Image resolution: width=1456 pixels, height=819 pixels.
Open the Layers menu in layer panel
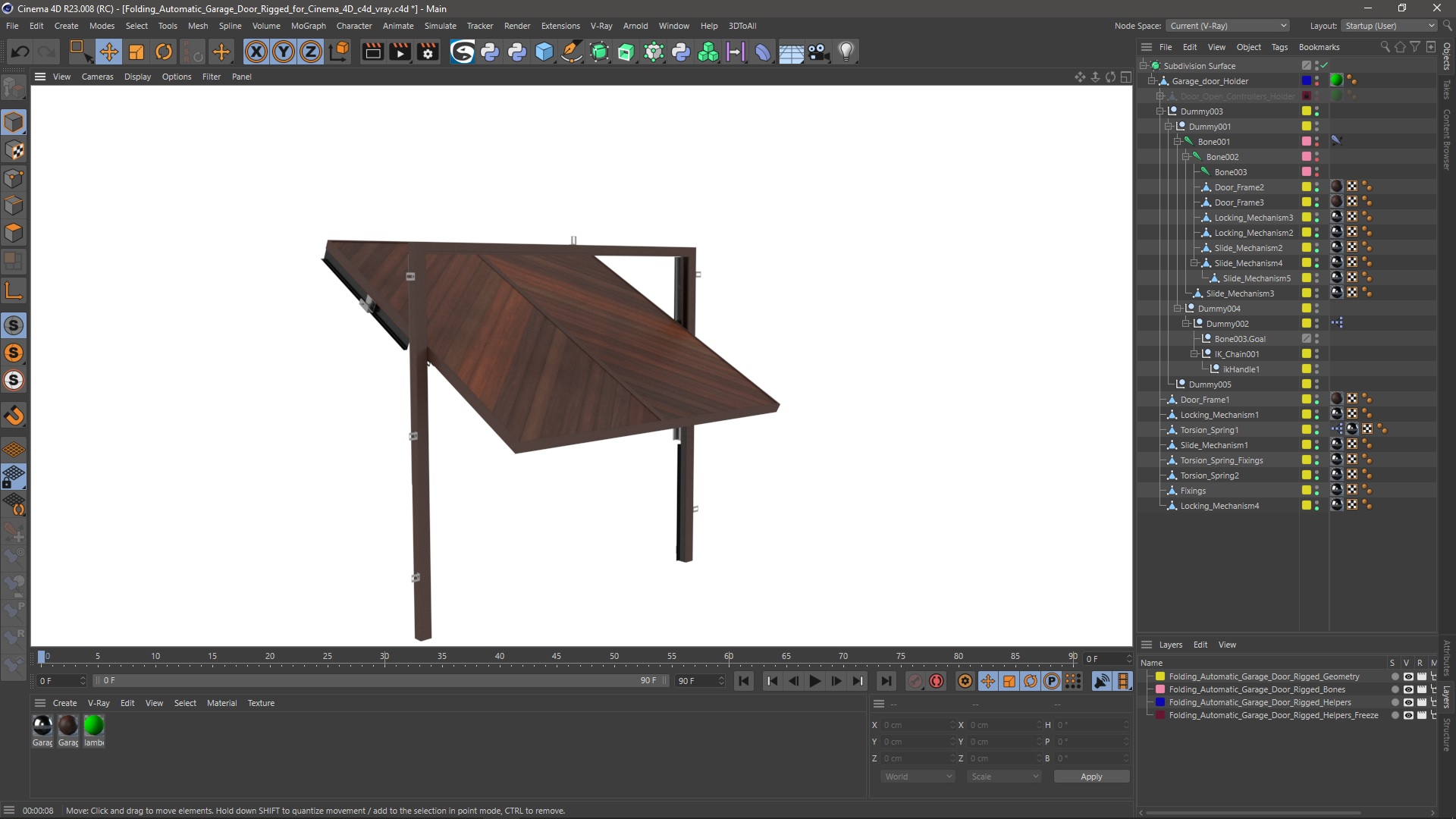[1170, 645]
